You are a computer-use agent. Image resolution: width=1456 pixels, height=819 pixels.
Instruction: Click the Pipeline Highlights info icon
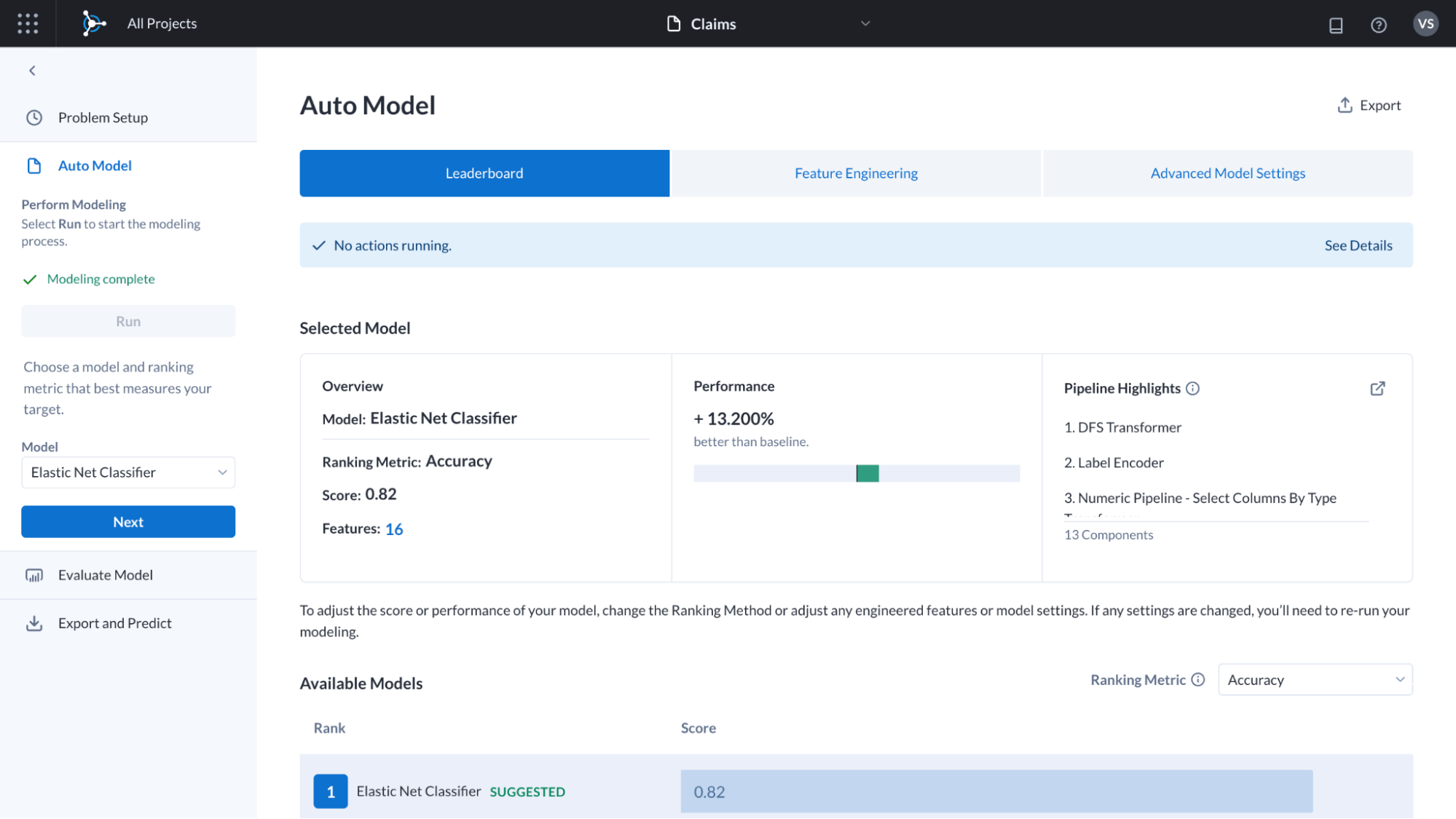pyautogui.click(x=1193, y=388)
